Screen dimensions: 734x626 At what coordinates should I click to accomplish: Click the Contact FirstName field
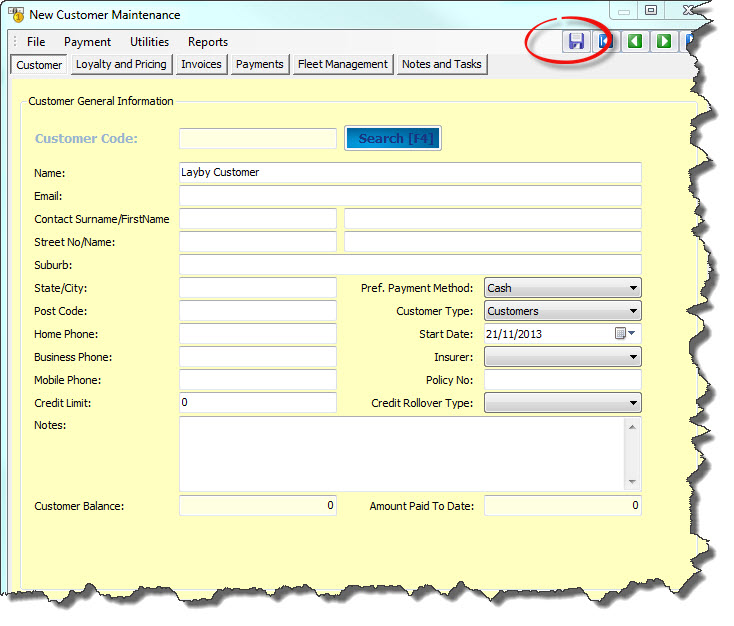click(492, 218)
